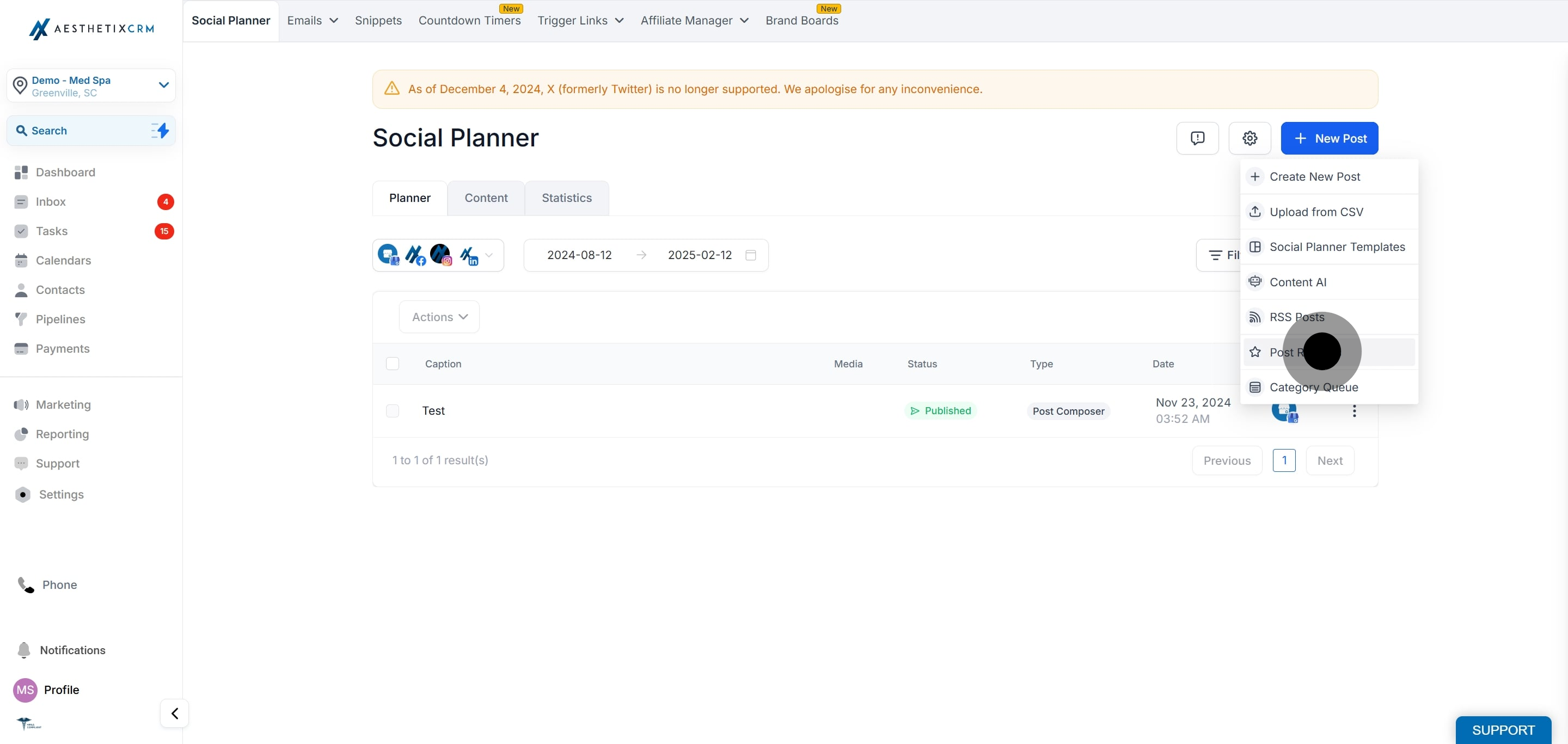
Task: Check the select-all checkbox beside Caption
Action: click(393, 363)
